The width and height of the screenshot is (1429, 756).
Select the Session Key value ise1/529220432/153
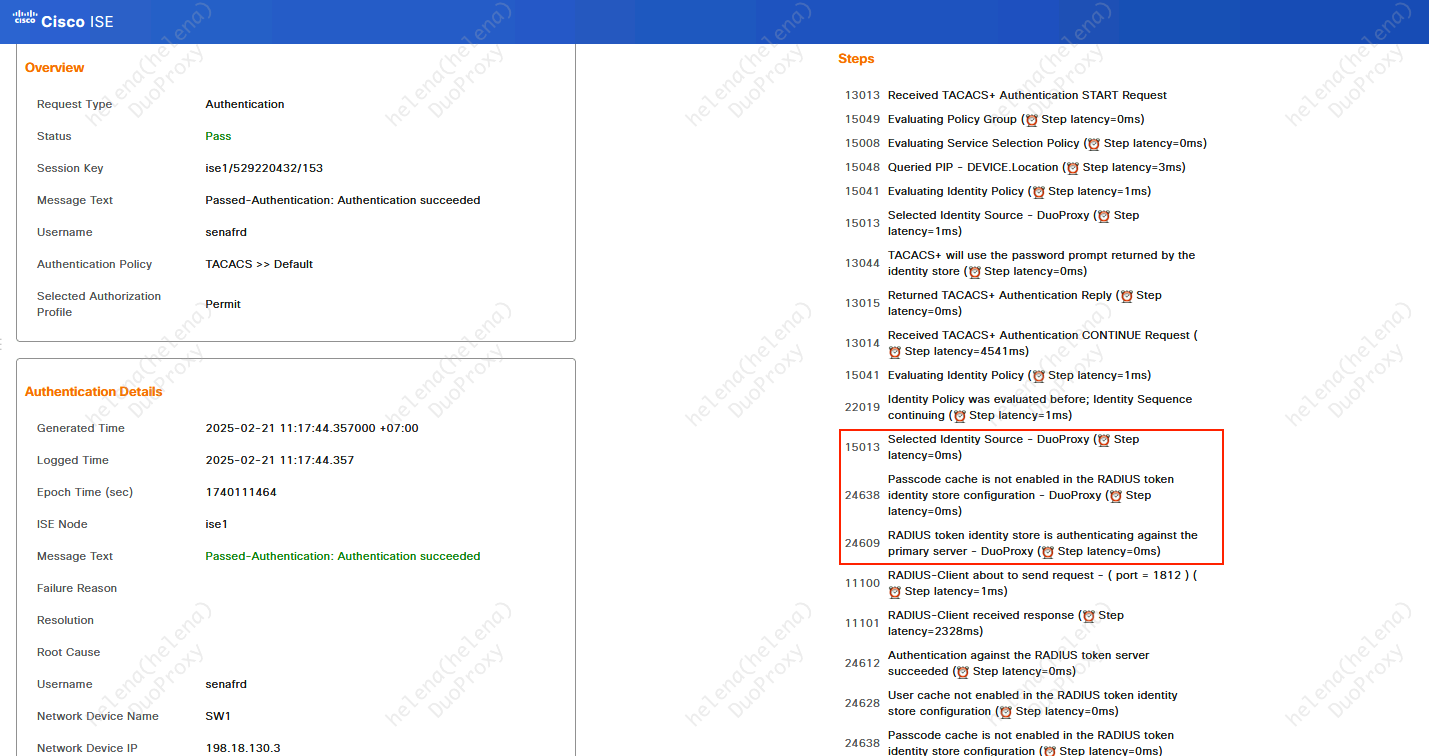point(264,168)
